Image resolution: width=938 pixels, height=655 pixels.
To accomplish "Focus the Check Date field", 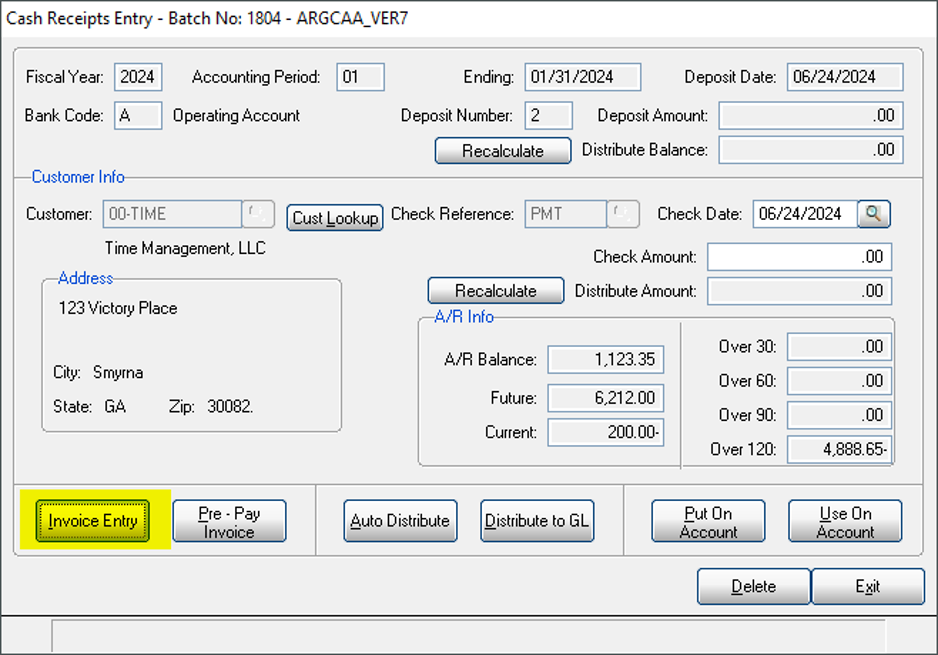I will coord(805,214).
